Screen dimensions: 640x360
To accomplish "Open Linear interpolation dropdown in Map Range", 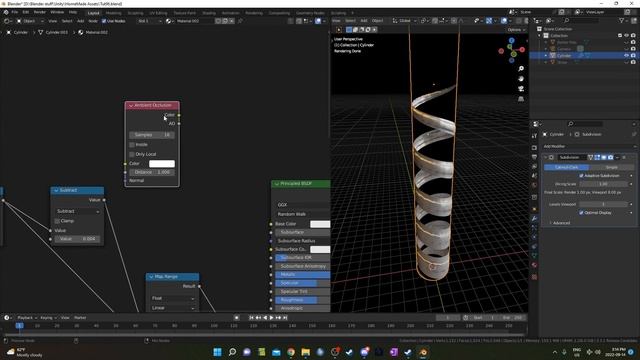I will [173, 308].
